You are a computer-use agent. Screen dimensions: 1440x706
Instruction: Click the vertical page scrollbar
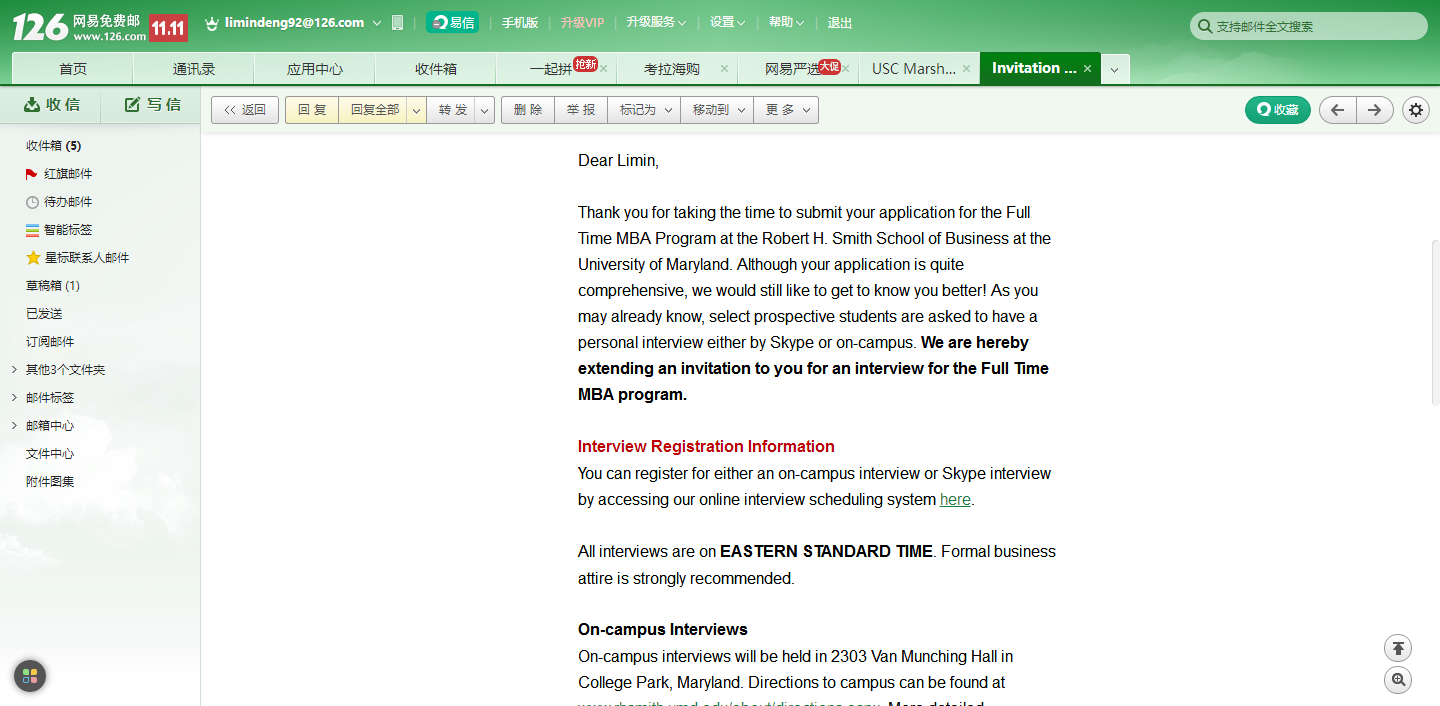pyautogui.click(x=1435, y=322)
